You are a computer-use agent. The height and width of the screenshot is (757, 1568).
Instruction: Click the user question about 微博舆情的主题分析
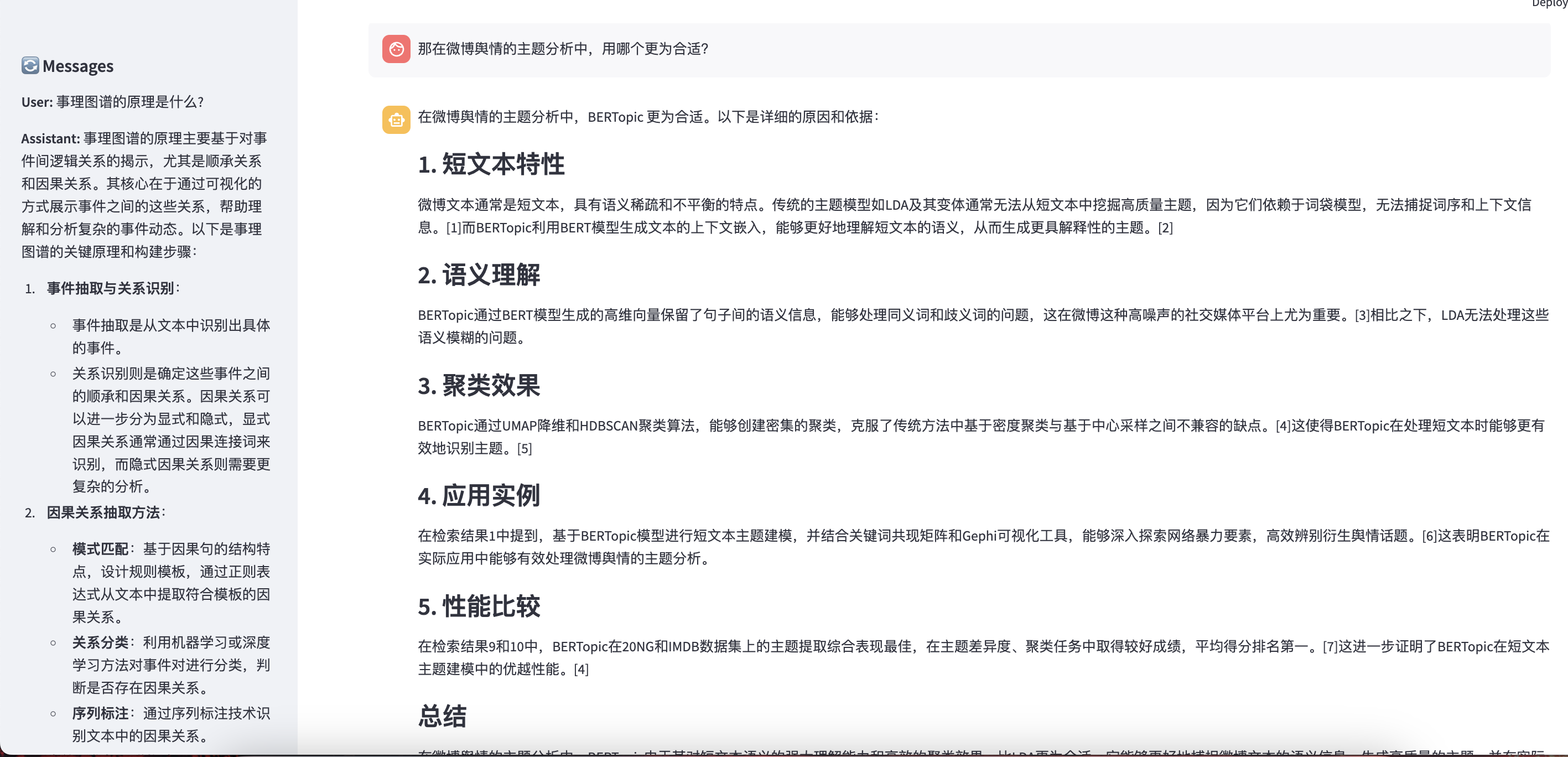click(563, 49)
